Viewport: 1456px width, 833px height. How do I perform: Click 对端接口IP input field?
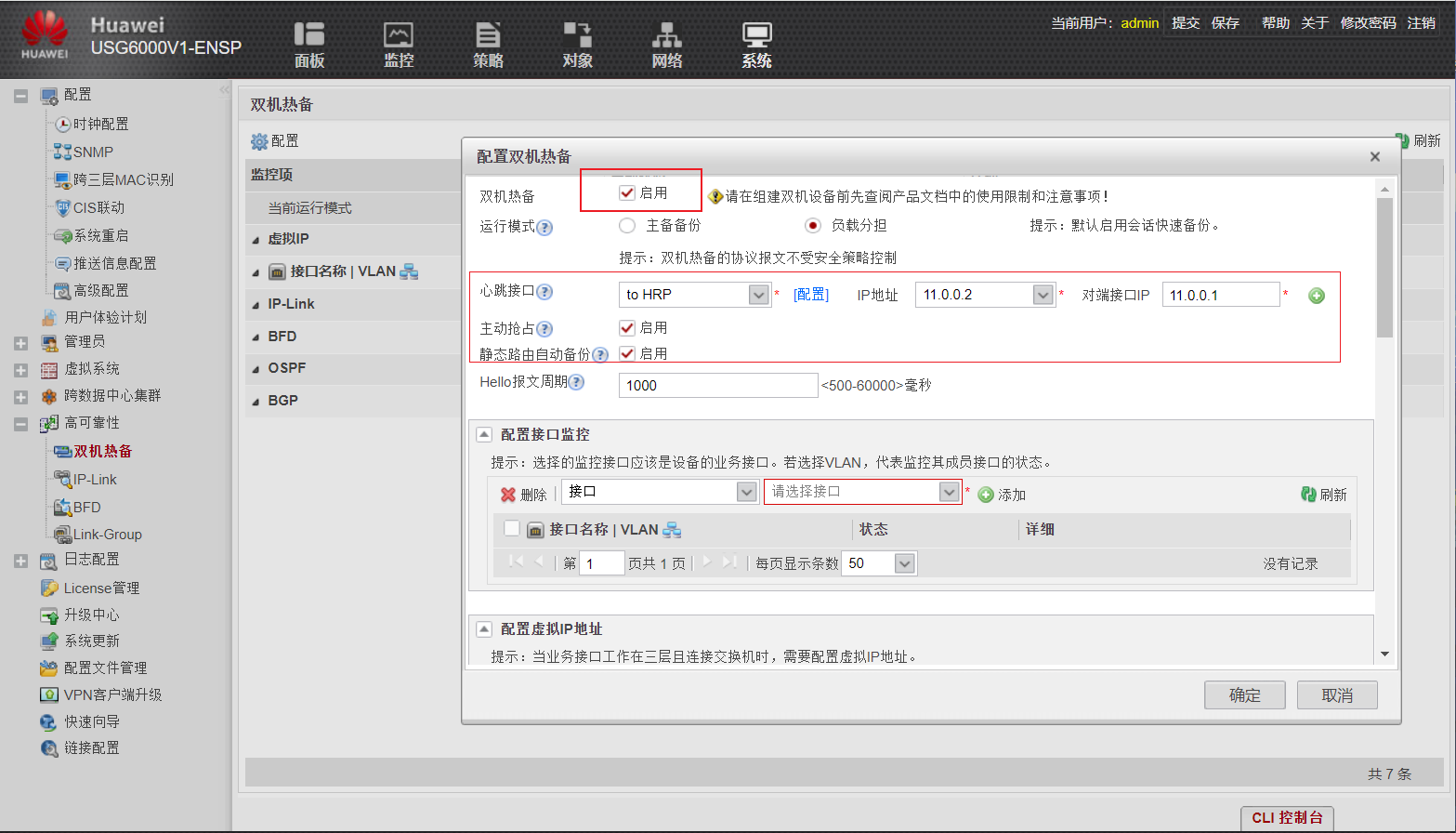click(1221, 295)
